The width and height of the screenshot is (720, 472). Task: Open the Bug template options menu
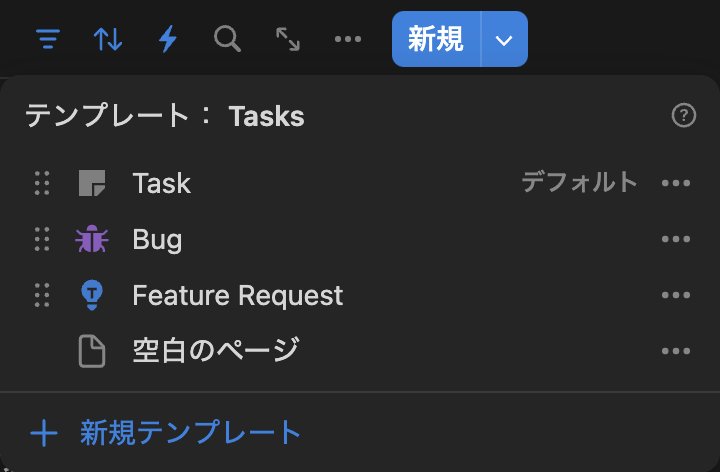676,239
